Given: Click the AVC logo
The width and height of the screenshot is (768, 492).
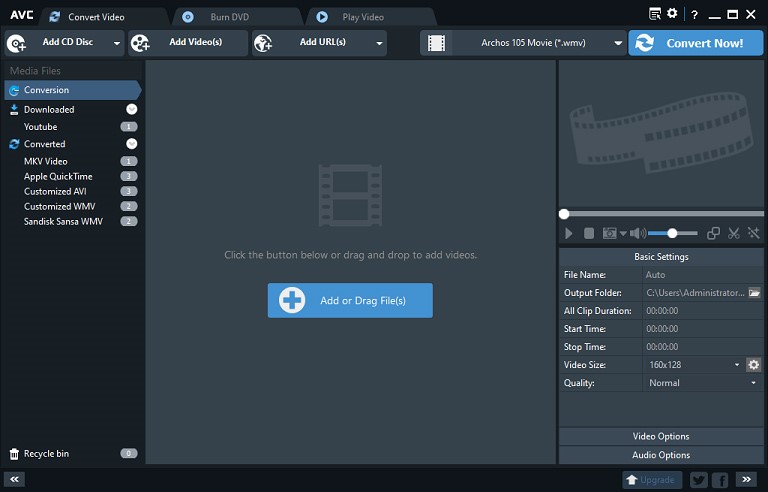Looking at the screenshot, I should (22, 15).
